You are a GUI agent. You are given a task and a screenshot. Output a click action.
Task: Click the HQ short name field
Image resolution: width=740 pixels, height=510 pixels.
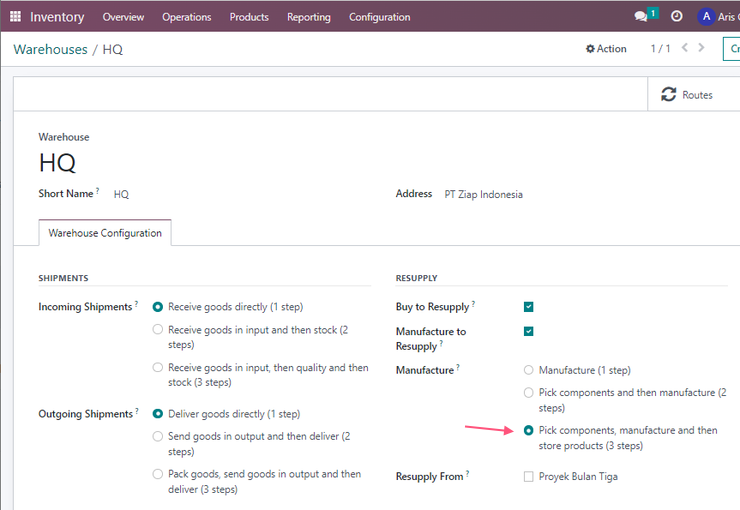click(121, 194)
